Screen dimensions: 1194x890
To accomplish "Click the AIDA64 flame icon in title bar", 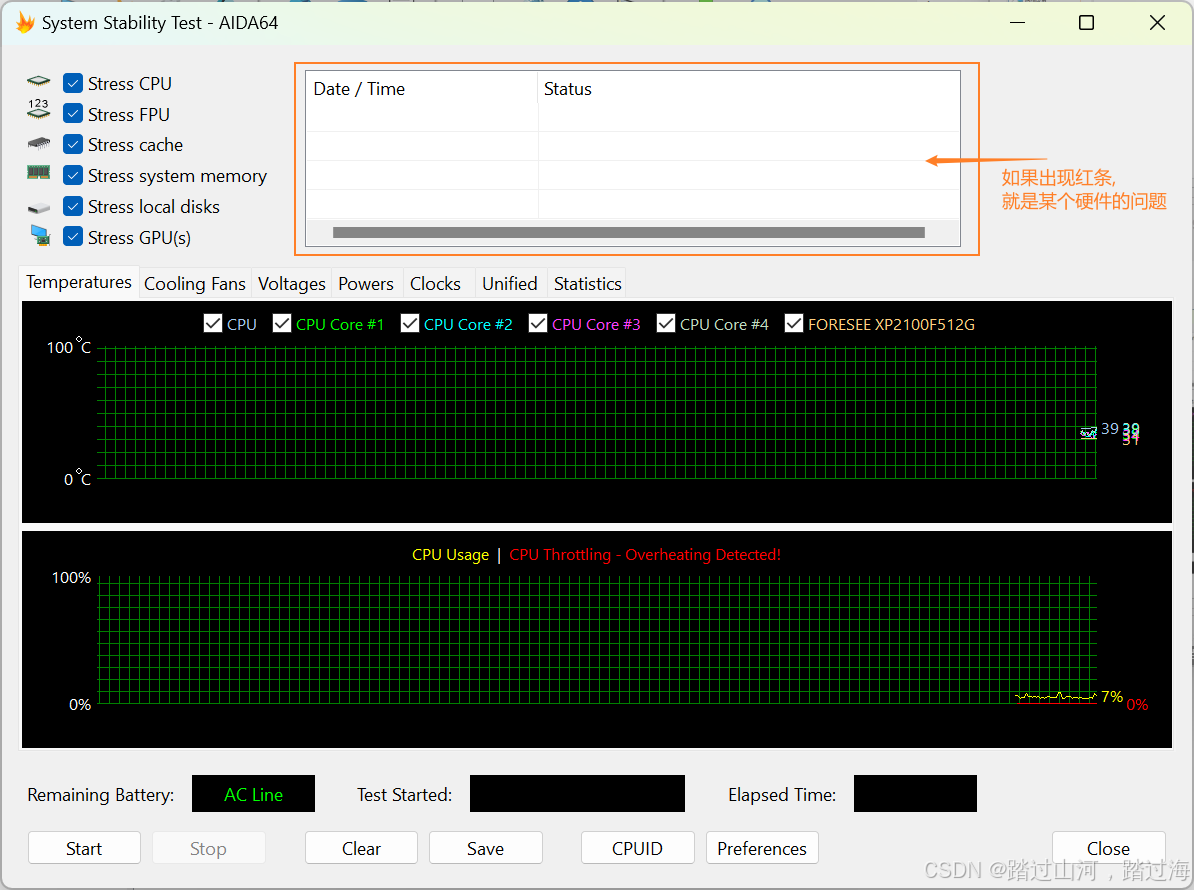I will click(x=25, y=23).
